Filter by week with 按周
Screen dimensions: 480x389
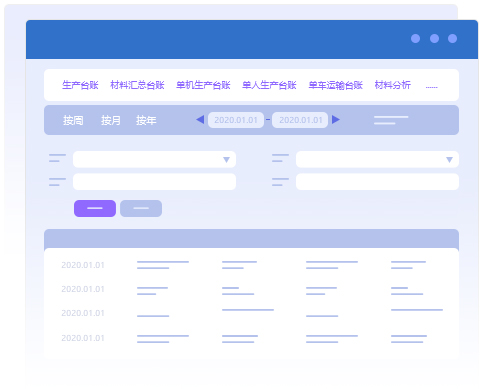(73, 120)
